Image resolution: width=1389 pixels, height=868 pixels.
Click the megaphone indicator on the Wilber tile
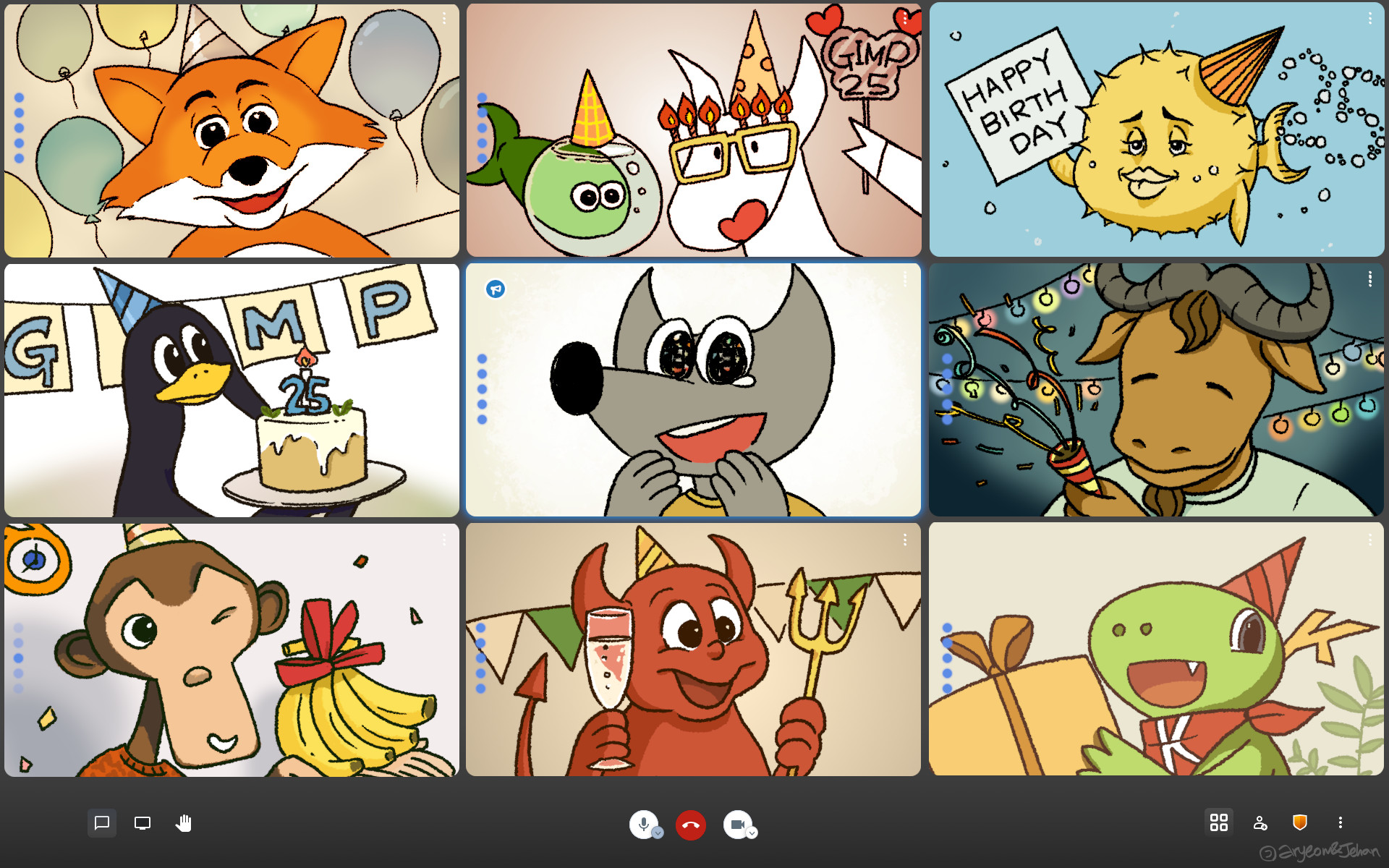[x=496, y=288]
